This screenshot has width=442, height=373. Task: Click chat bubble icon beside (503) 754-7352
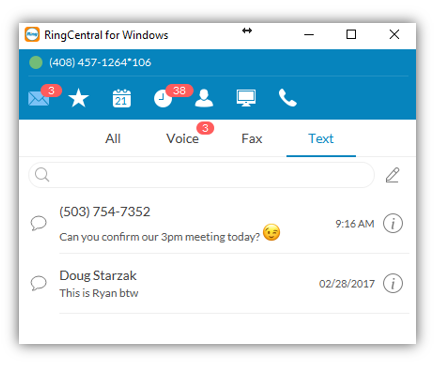[x=39, y=223]
